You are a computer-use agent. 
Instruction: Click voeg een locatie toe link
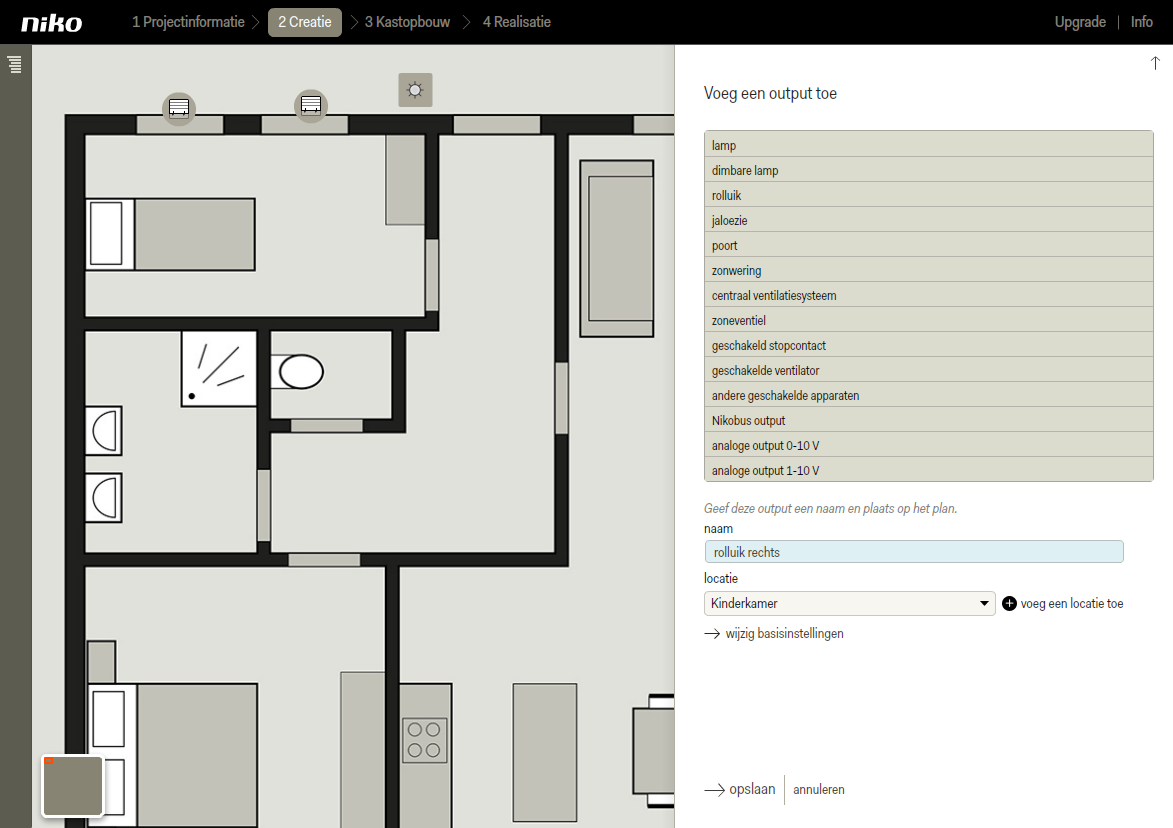tap(1071, 604)
